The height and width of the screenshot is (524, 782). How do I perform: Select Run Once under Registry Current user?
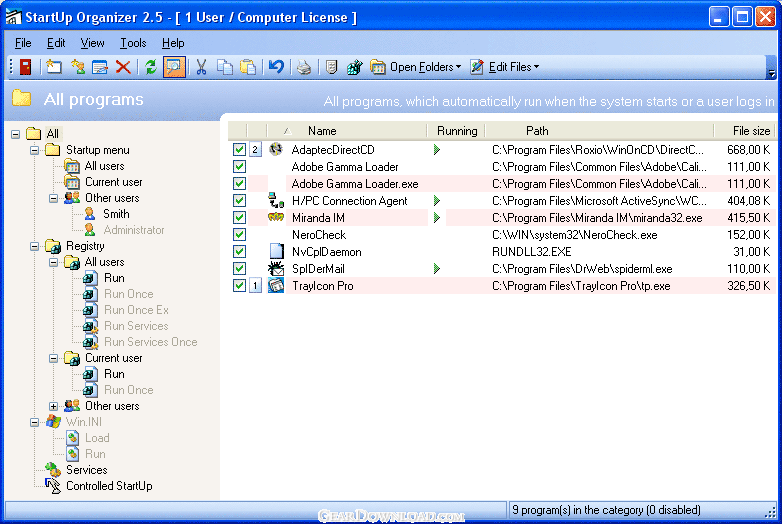coord(129,390)
